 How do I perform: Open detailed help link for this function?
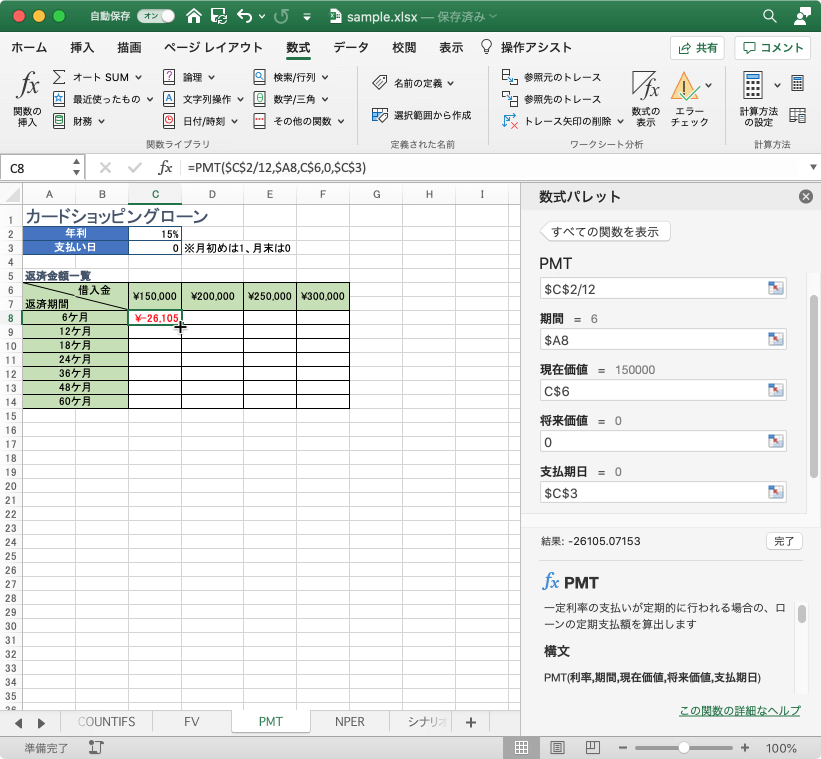tap(739, 710)
